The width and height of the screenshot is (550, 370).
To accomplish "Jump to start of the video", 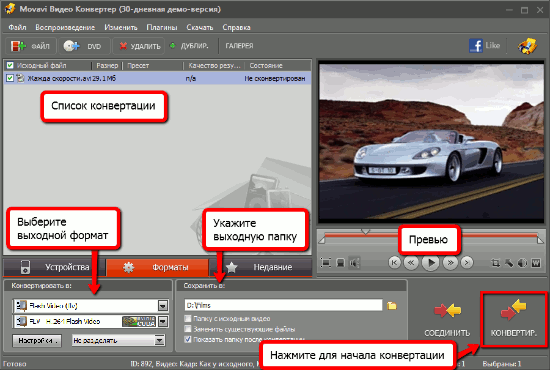I will [394, 262].
